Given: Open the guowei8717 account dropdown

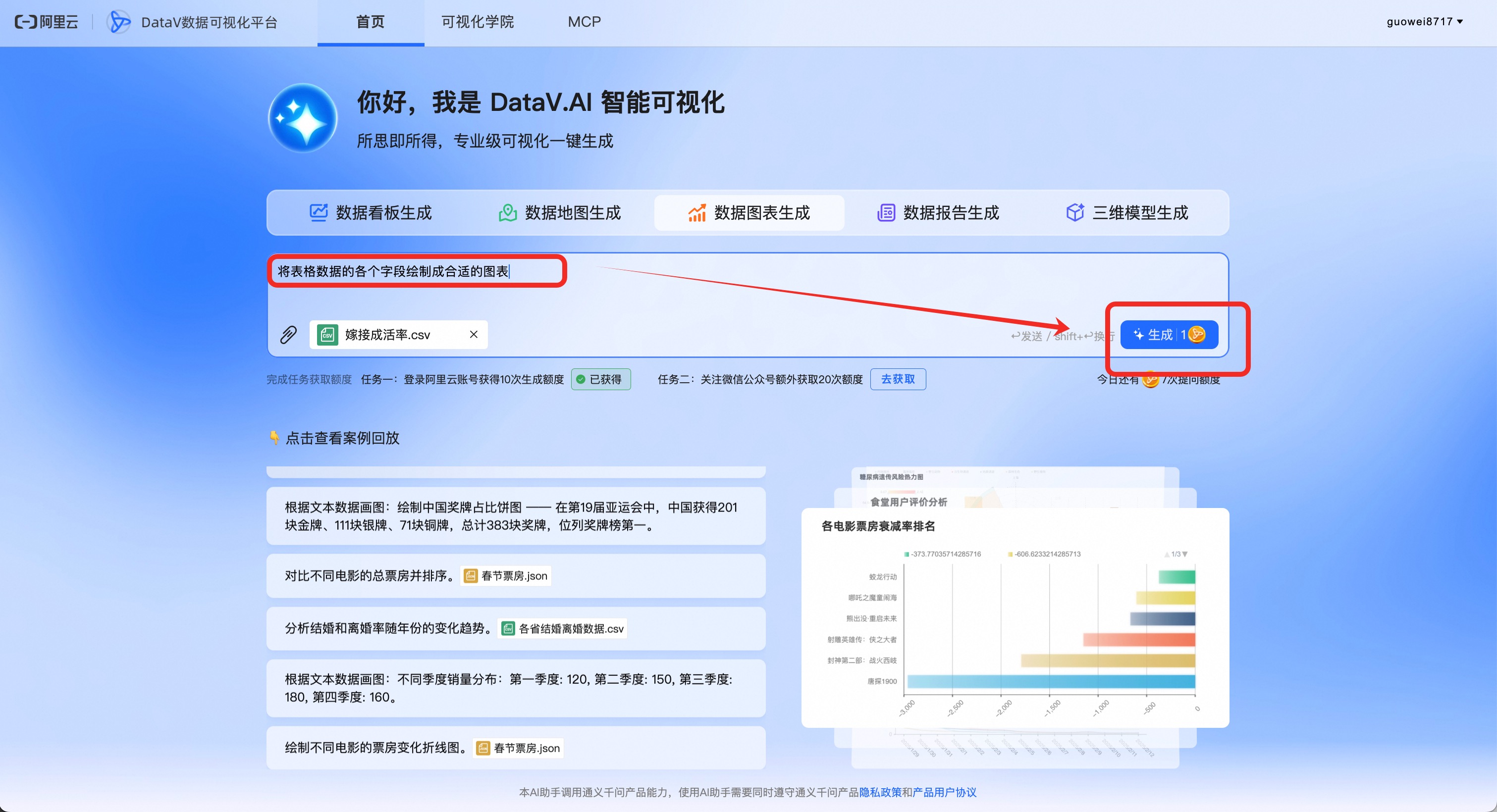Looking at the screenshot, I should click(x=1424, y=21).
